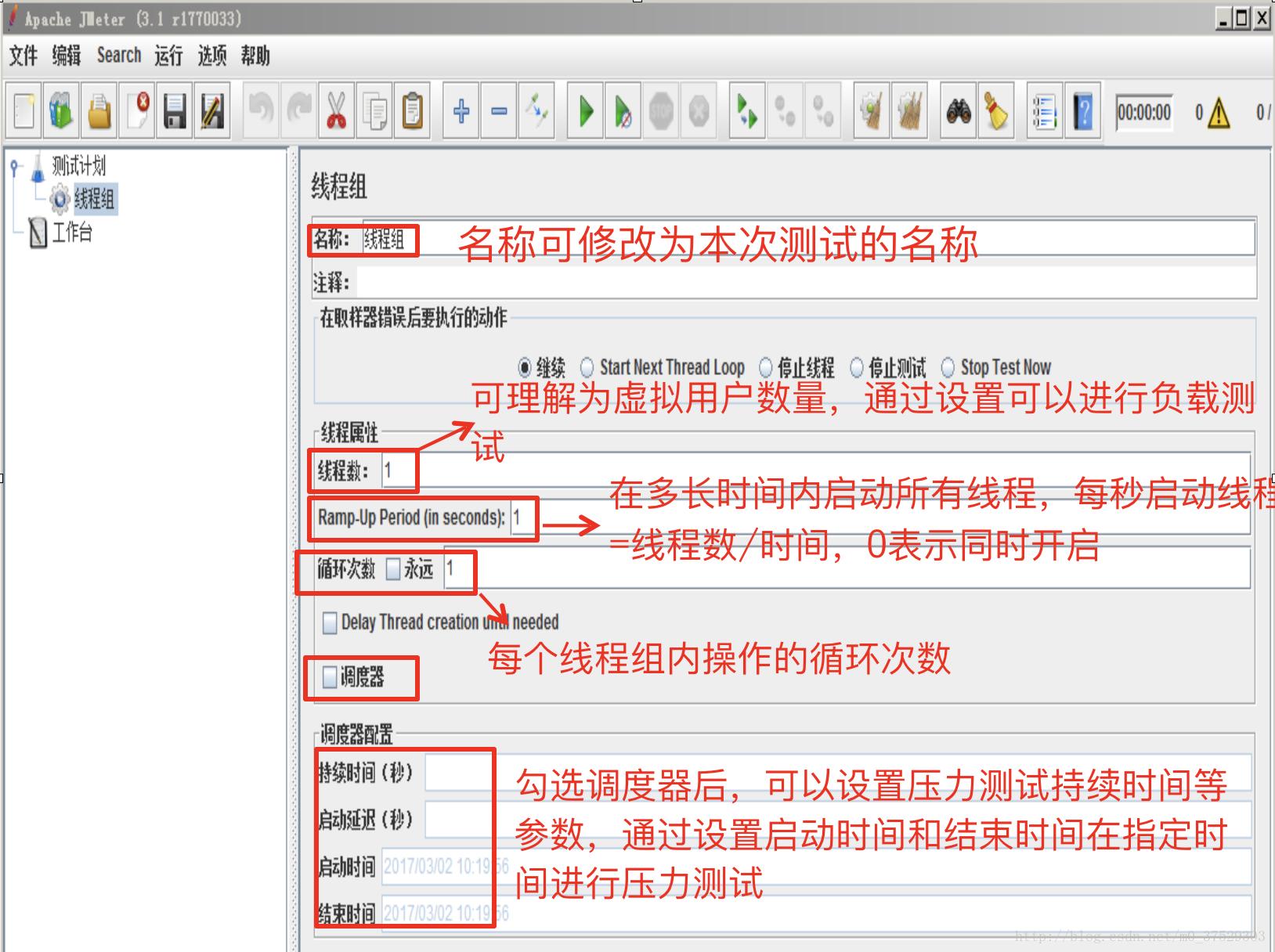The image size is (1275, 952).
Task: Click the 00:00:00 elapsed time display
Action: point(1145,111)
